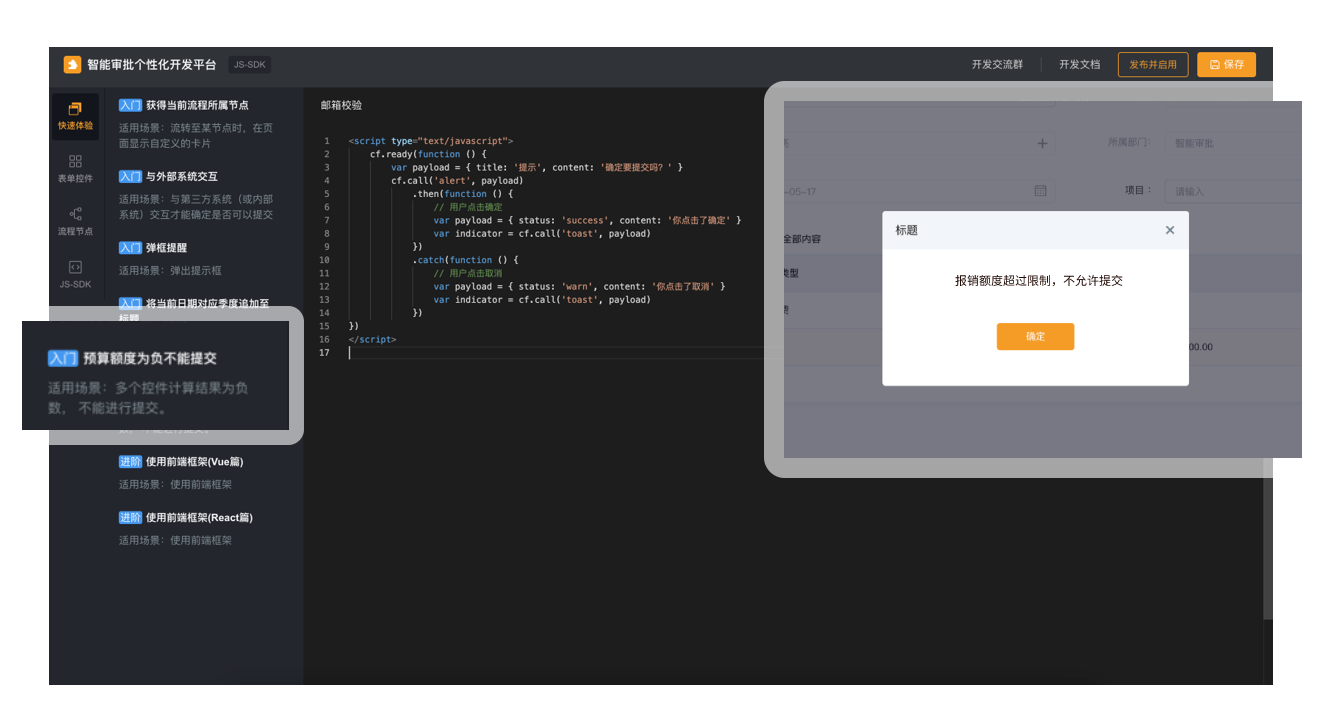Open the JS-SDK sidebar section
The width and height of the screenshot is (1324, 724).
(75, 274)
